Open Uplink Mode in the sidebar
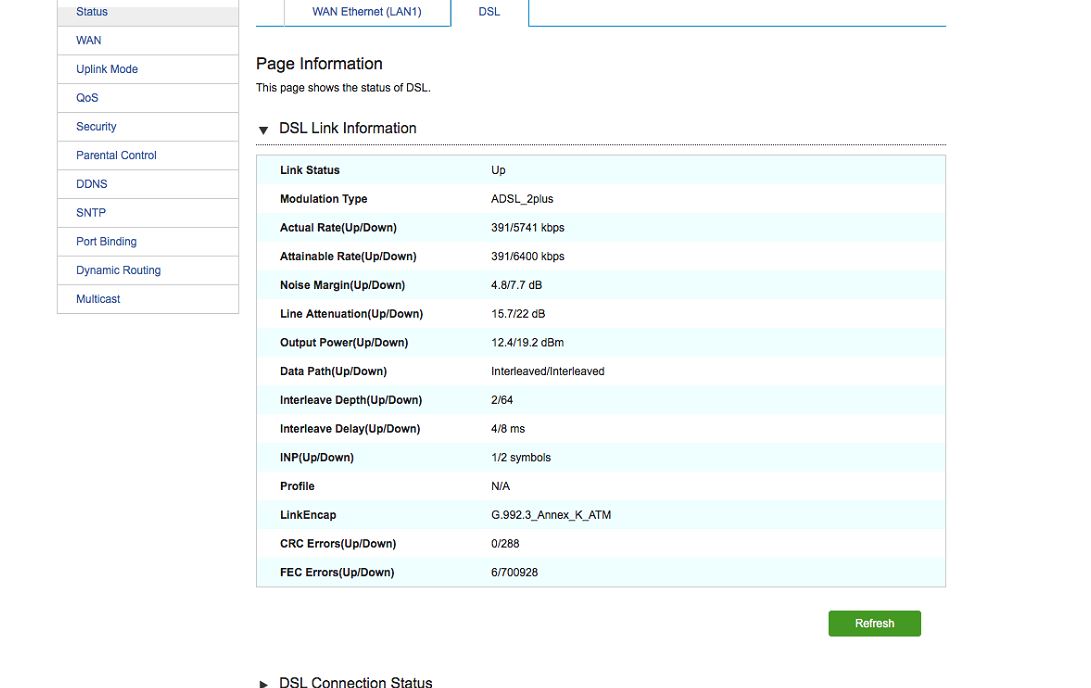Viewport: 1091px width, 688px height. [x=107, y=69]
